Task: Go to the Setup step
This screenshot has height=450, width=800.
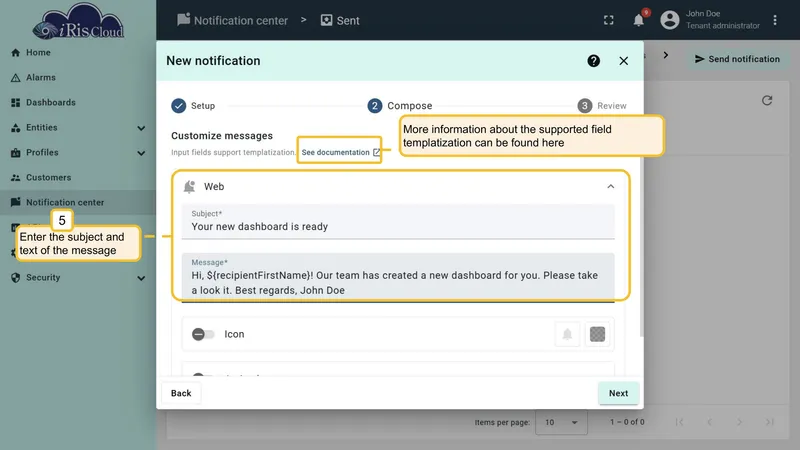Action: pos(193,106)
